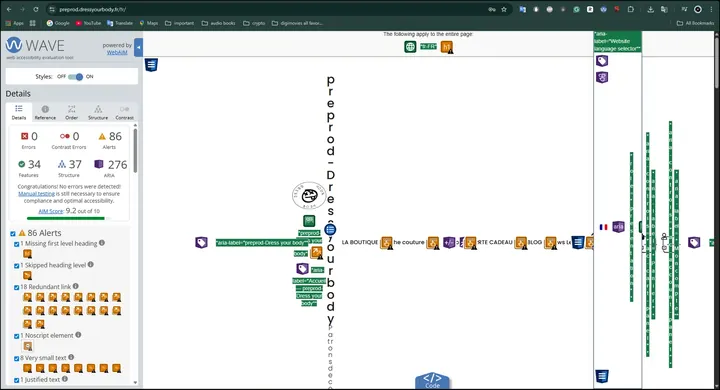This screenshot has height=390, width=720.
Task: Open the Google bookmark
Action: pyautogui.click(x=58, y=23)
